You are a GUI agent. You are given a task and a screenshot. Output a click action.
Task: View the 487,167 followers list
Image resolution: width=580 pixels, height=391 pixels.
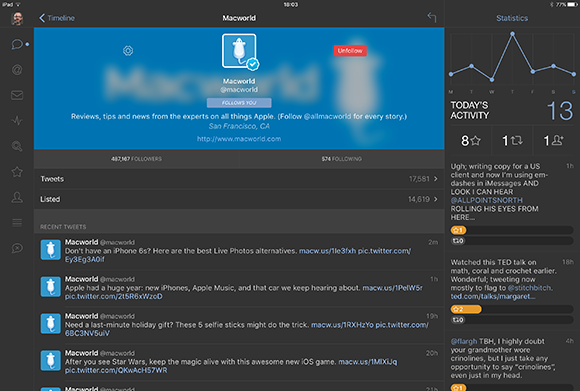point(136,159)
